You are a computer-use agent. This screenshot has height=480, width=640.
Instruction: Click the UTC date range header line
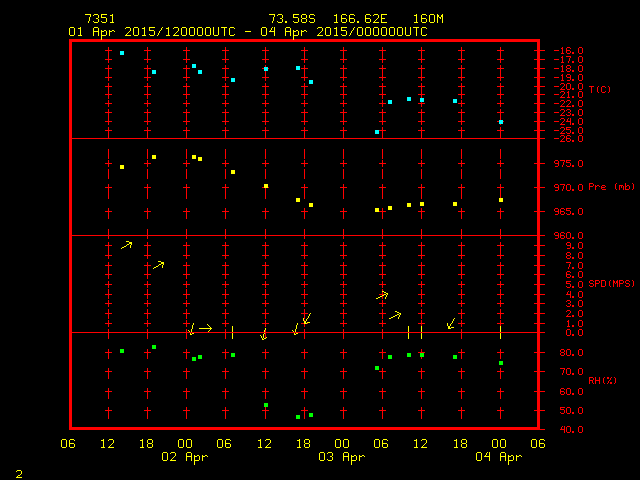(x=247, y=32)
